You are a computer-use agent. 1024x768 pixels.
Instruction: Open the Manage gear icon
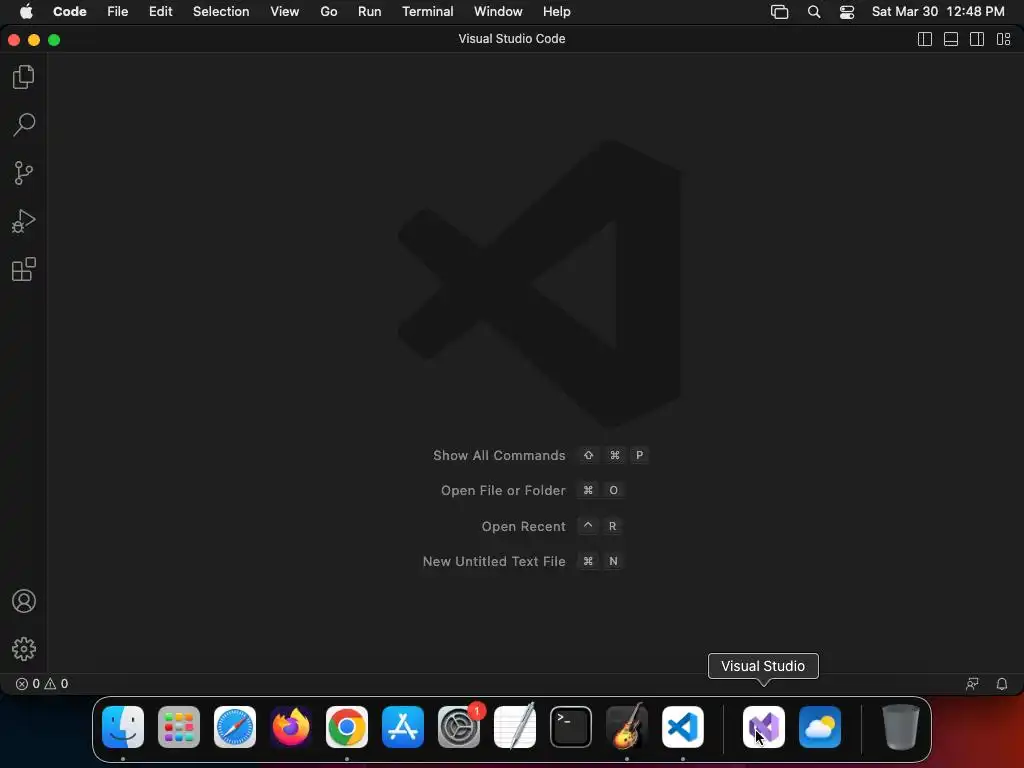pos(24,648)
